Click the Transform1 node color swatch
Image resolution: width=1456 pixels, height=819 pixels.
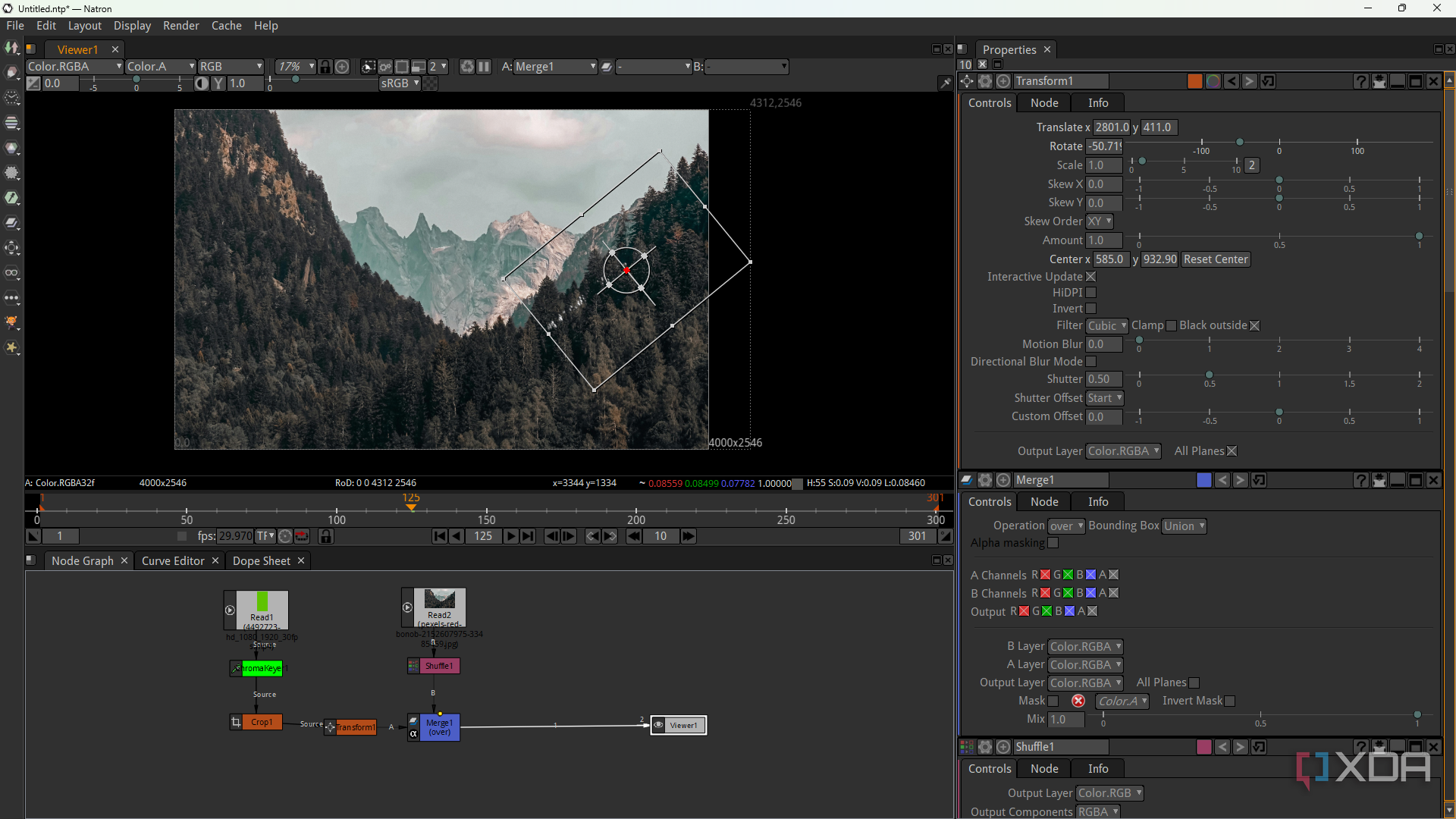click(x=1194, y=80)
